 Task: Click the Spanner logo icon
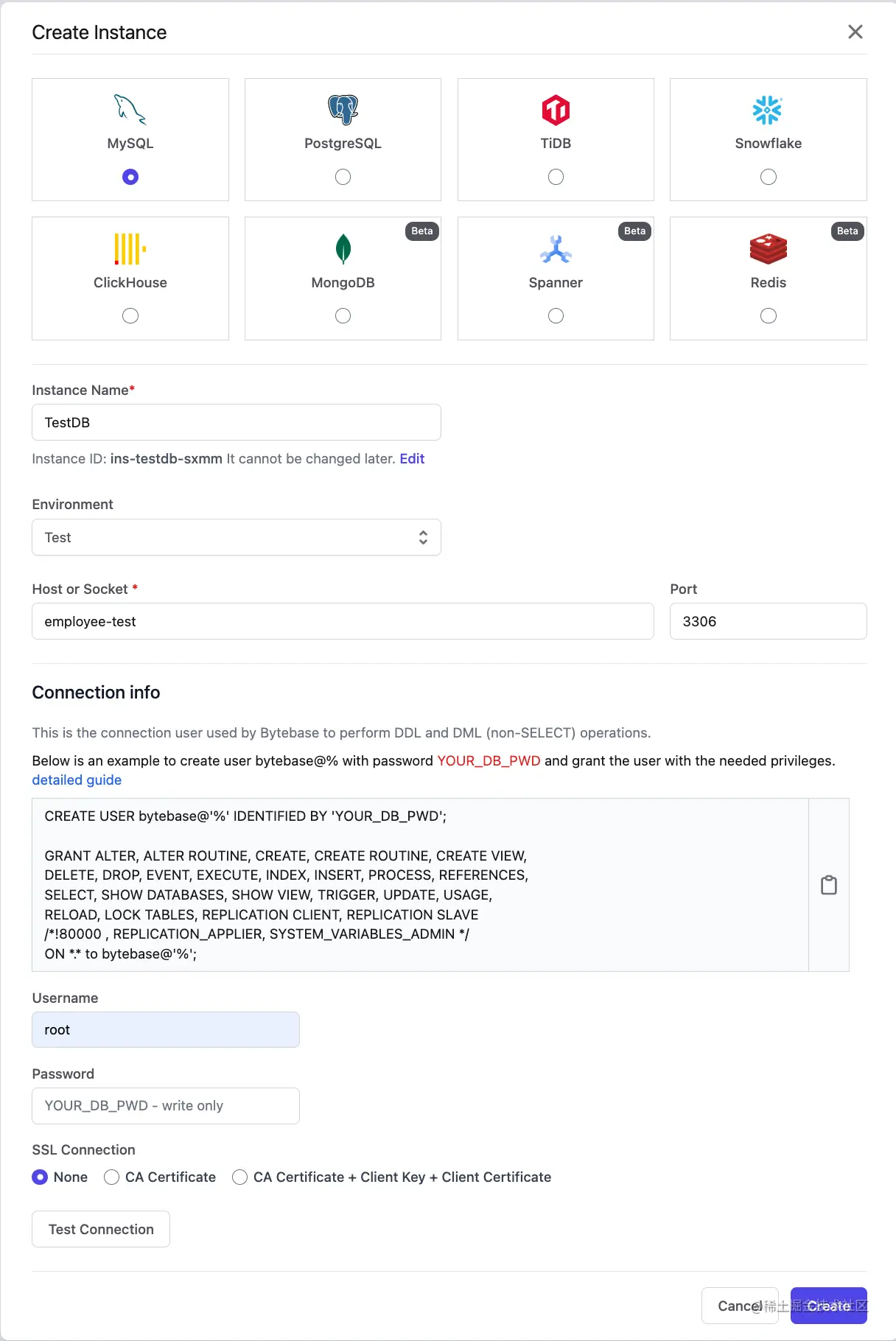tap(556, 249)
